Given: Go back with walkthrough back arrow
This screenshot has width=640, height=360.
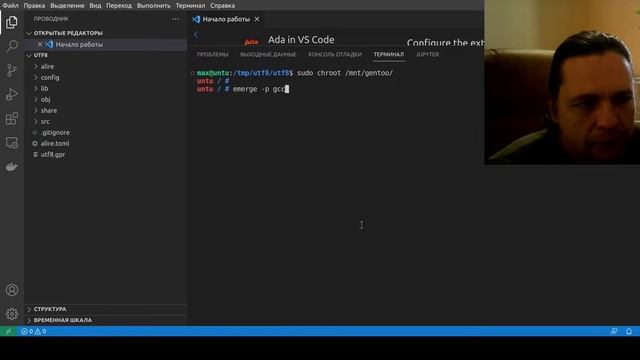Looking at the screenshot, I should 196,35.
